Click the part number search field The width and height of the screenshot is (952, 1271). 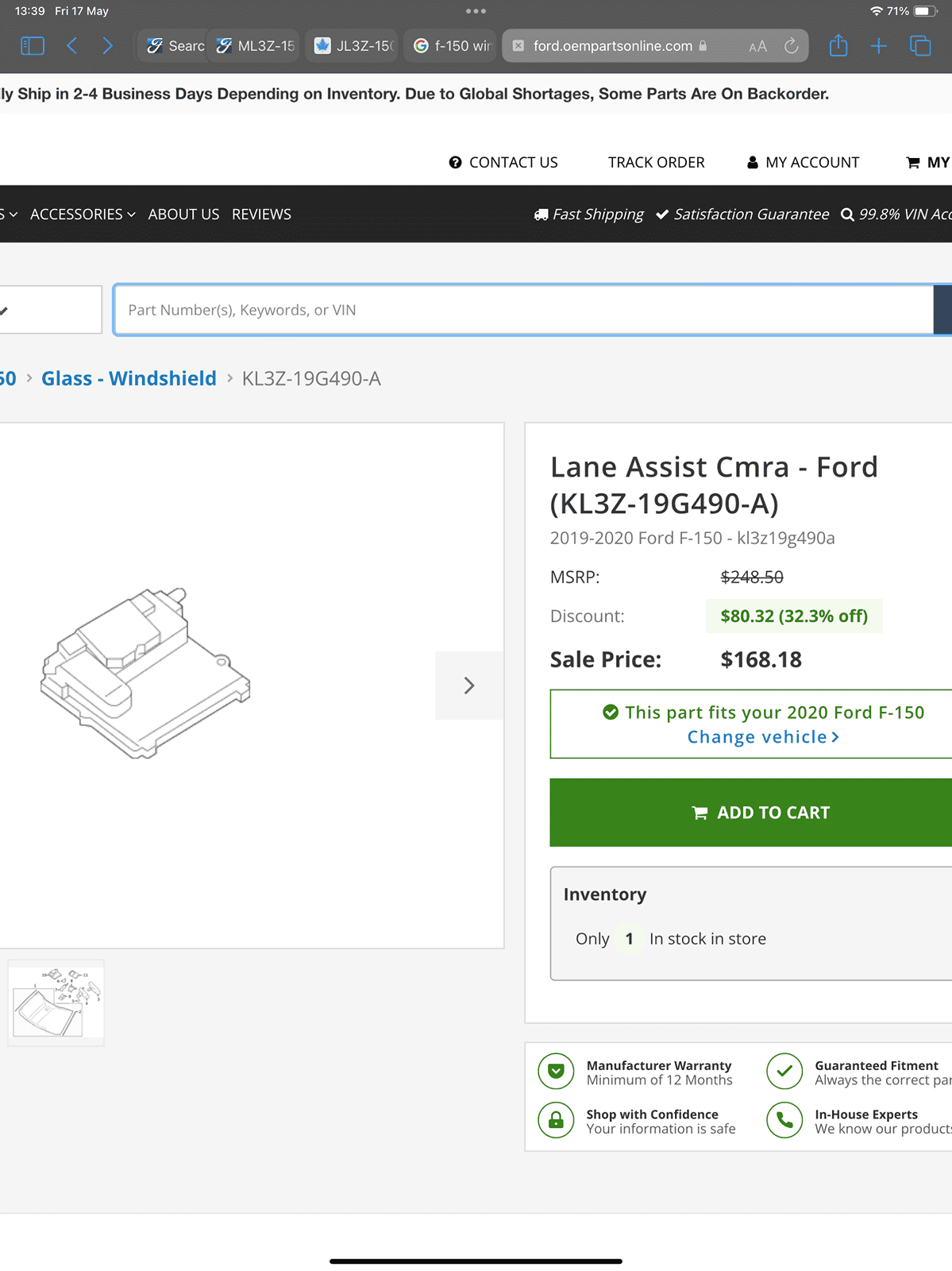point(524,310)
